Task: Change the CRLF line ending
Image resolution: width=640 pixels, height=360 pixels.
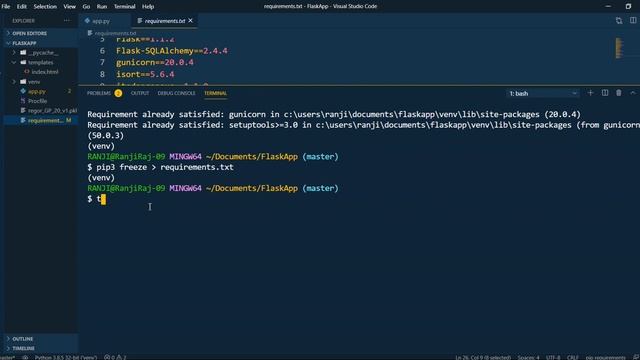Action: (572, 357)
